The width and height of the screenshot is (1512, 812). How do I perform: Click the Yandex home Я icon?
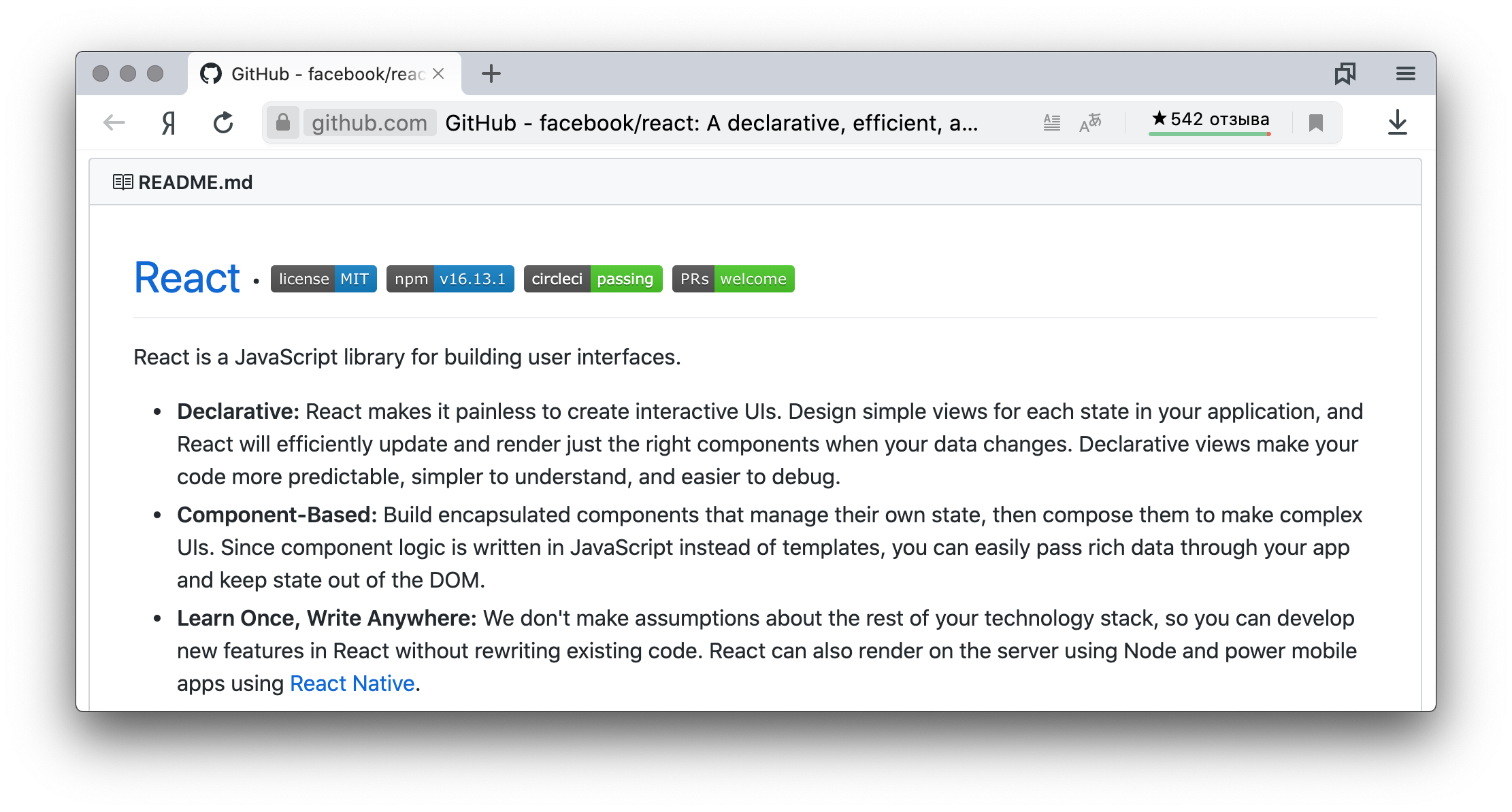(169, 123)
